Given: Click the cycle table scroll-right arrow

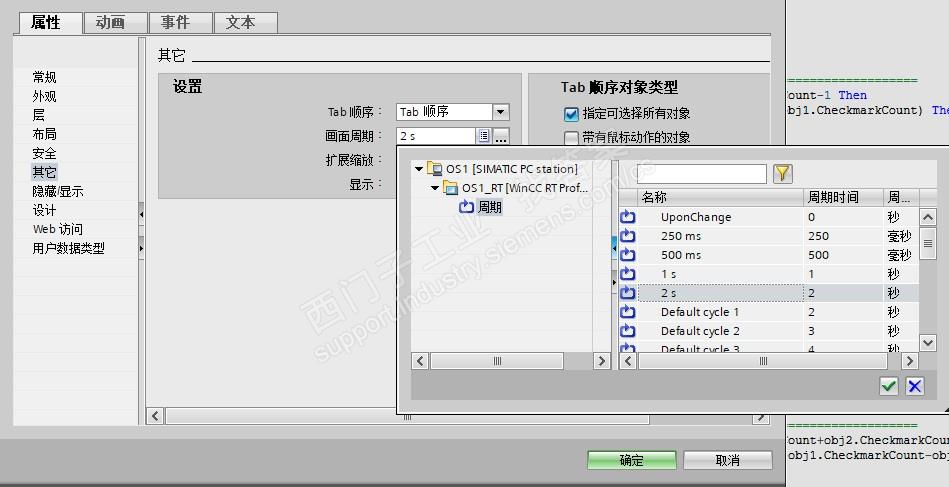Looking at the screenshot, I should pyautogui.click(x=910, y=361).
